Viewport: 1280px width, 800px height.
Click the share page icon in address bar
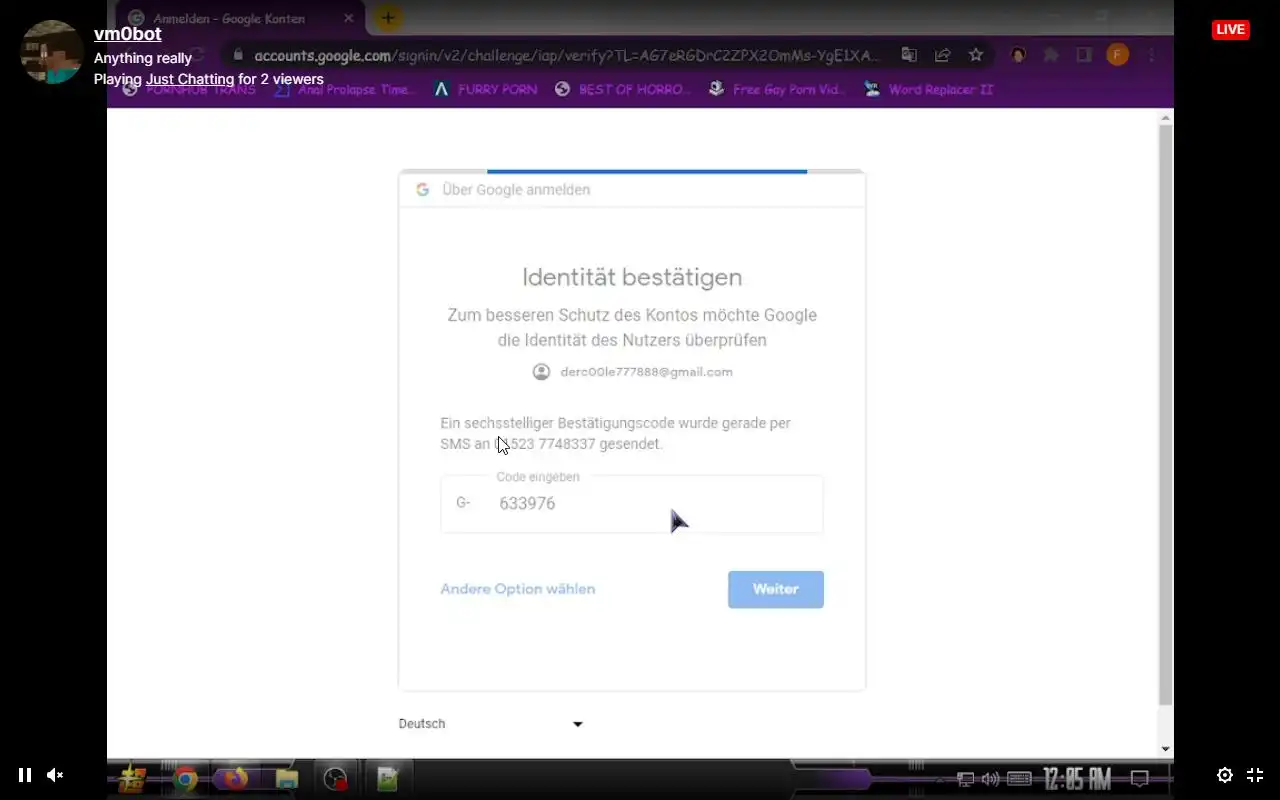point(942,55)
